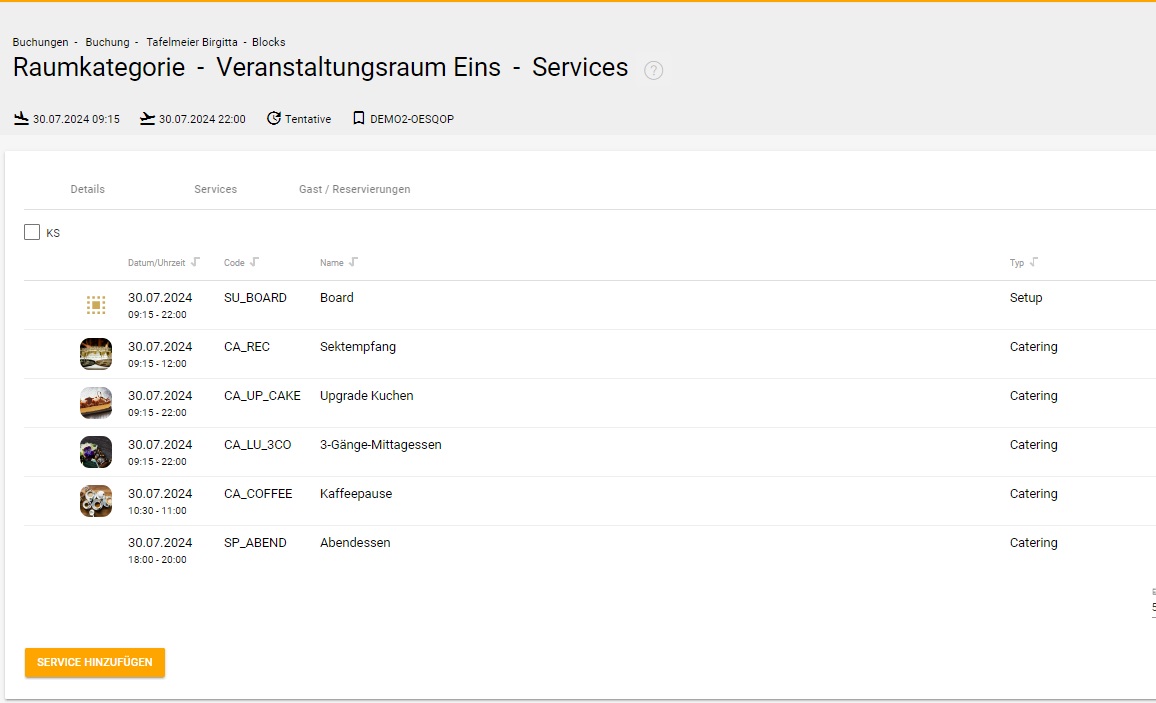Select the CA_REC code cell

click(x=247, y=346)
